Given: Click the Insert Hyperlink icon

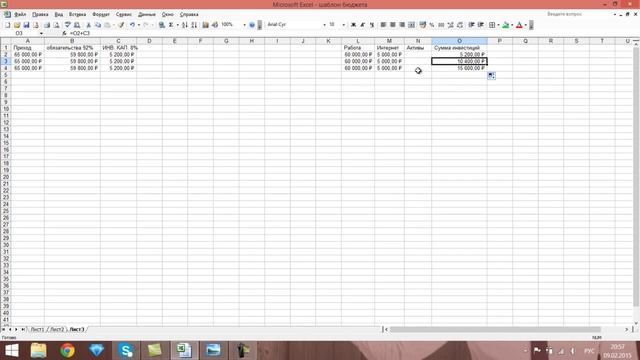Looking at the screenshot, I should coord(162,25).
